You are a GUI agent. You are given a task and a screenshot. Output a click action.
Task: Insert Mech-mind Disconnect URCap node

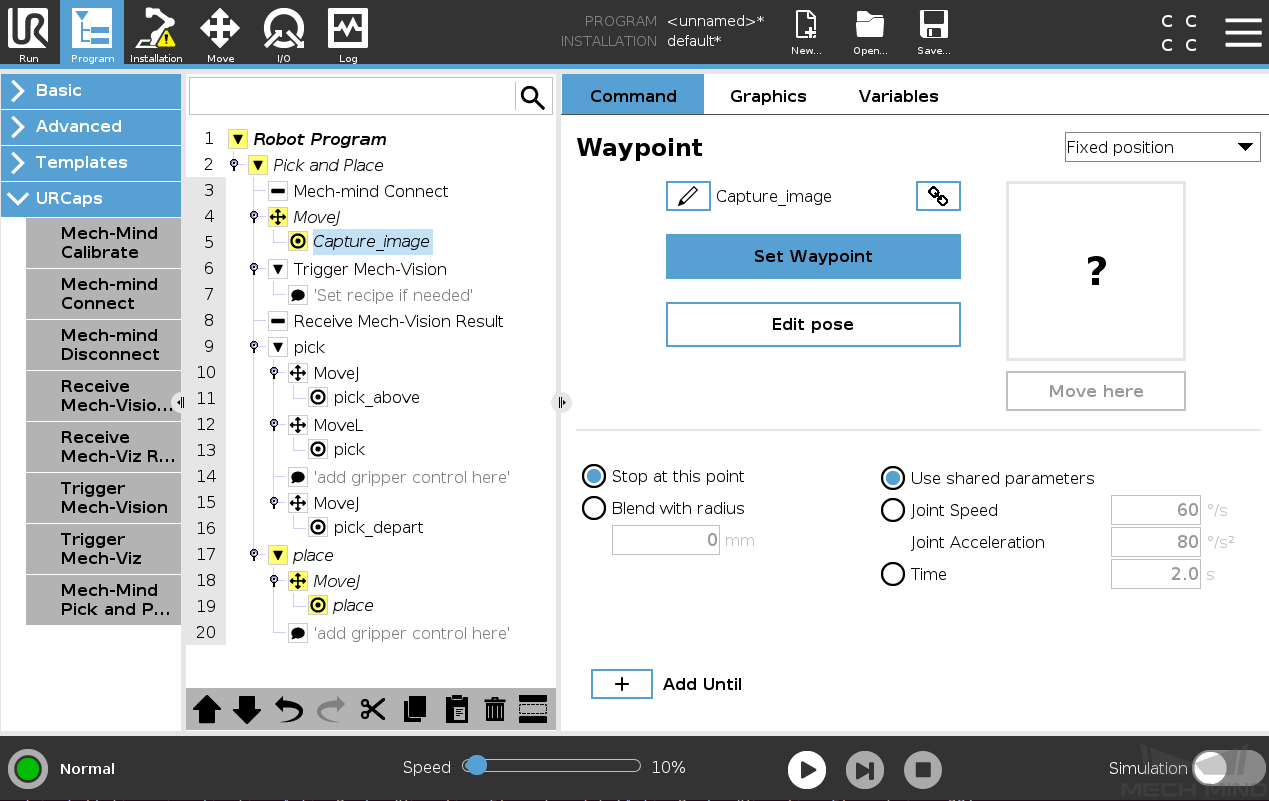point(104,345)
